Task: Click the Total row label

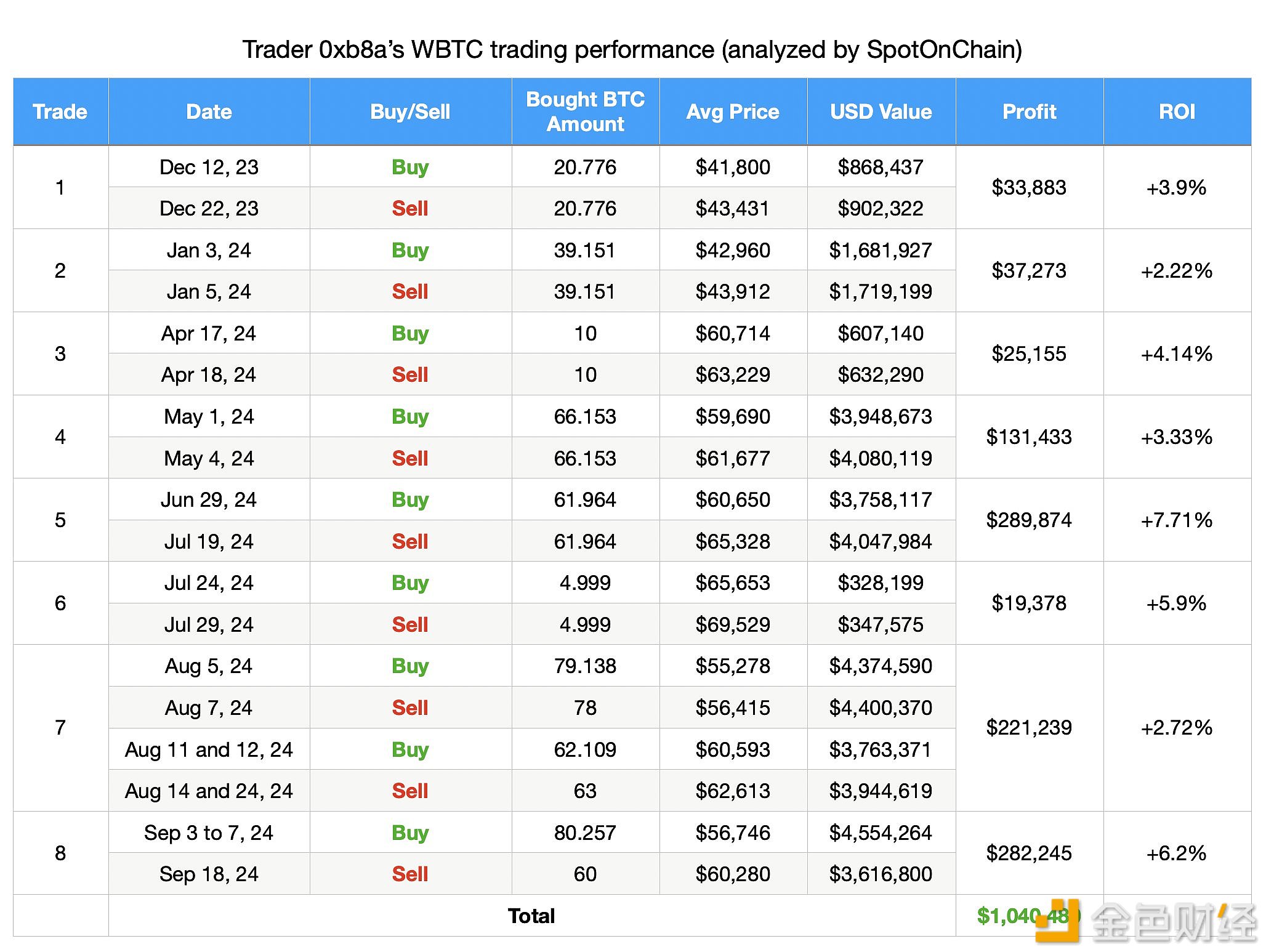Action: click(x=531, y=916)
